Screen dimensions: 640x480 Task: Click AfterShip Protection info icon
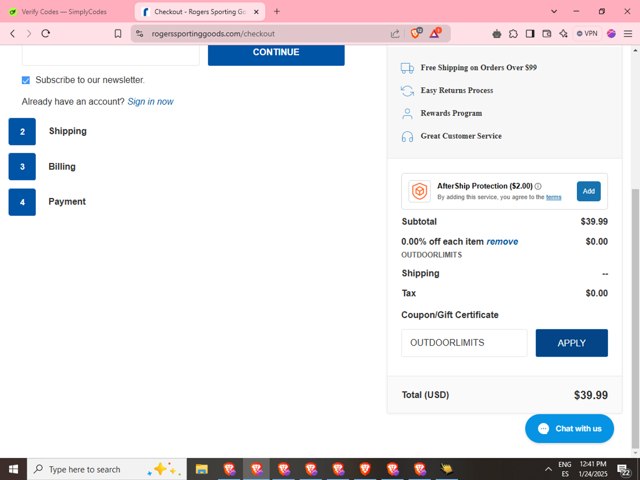[538, 186]
